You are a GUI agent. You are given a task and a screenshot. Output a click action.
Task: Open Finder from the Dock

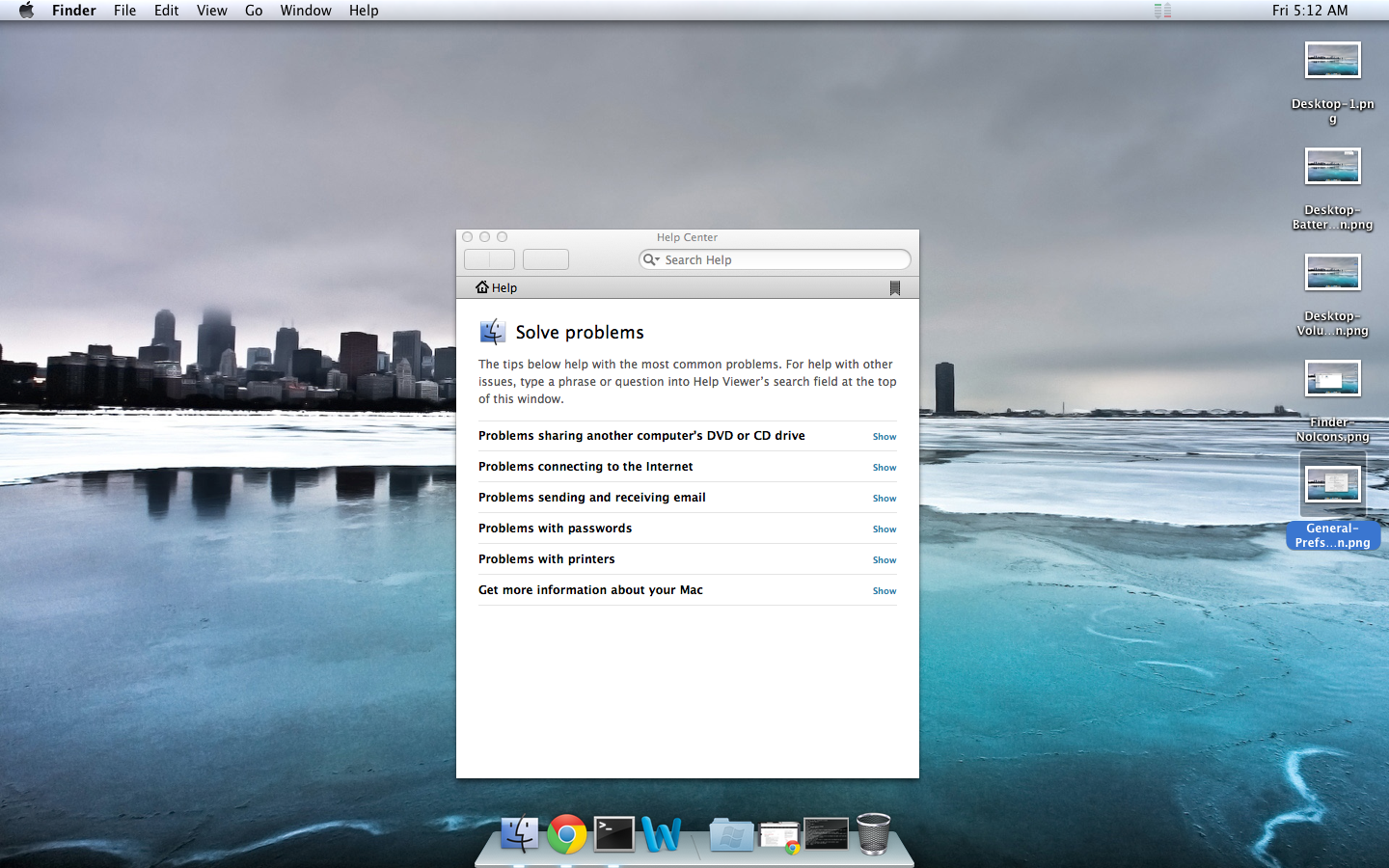click(520, 834)
